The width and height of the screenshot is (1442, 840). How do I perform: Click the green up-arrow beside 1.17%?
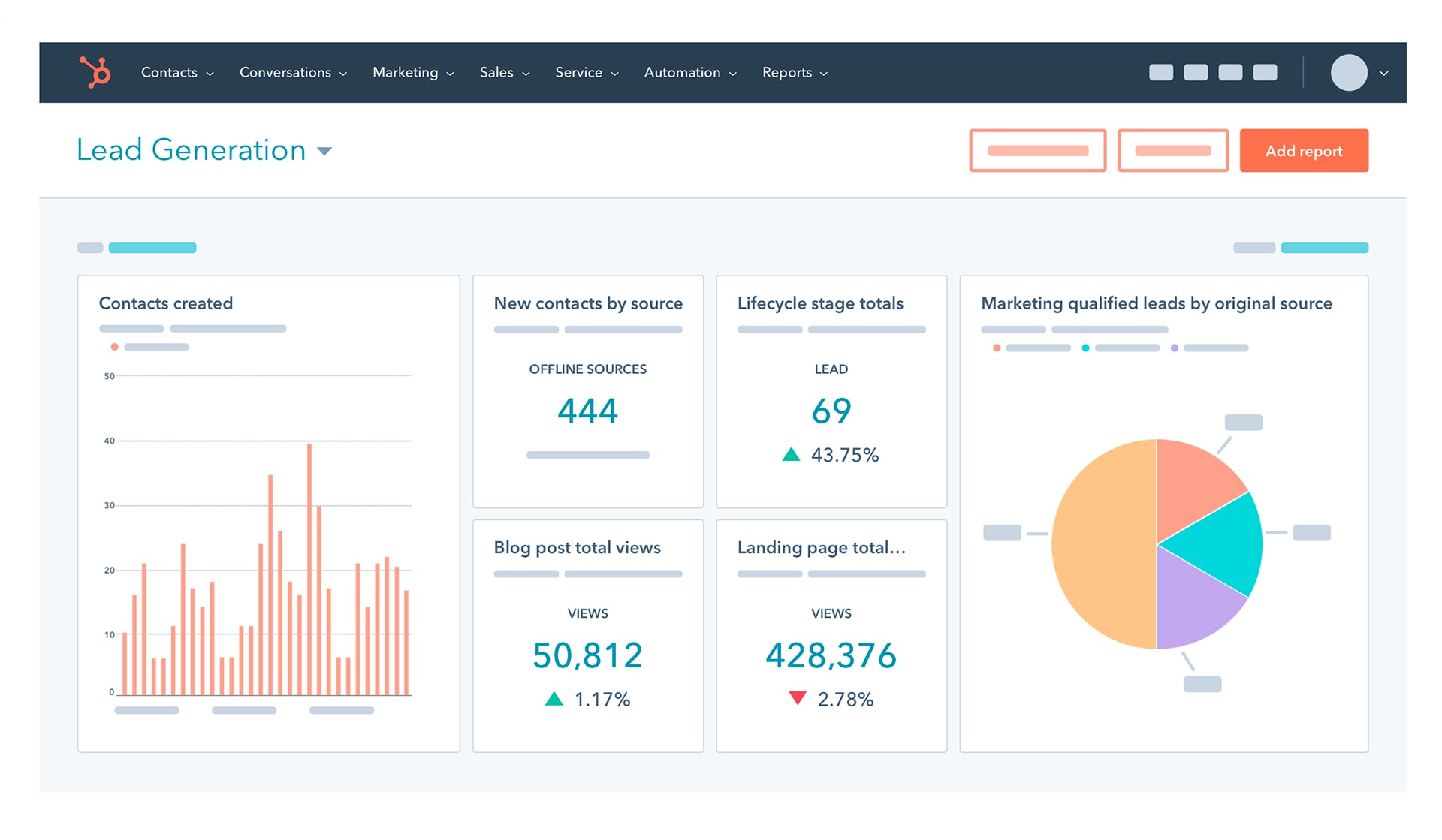pos(554,699)
